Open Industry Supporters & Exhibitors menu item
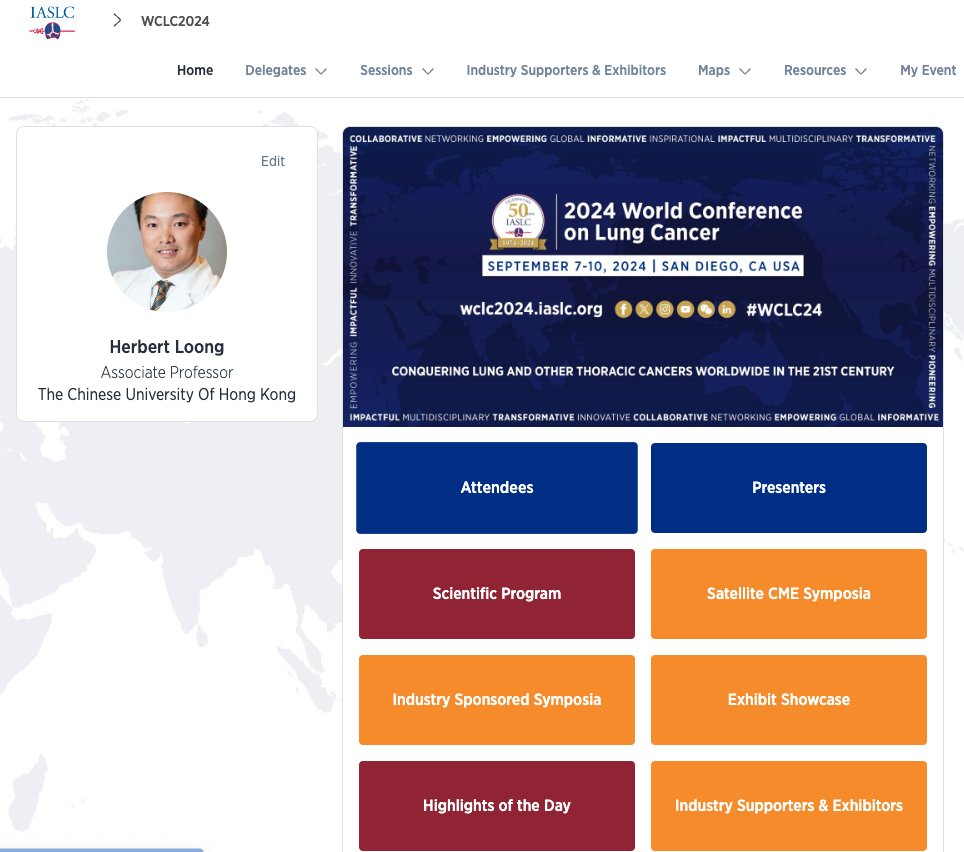The width and height of the screenshot is (964, 852). point(566,70)
